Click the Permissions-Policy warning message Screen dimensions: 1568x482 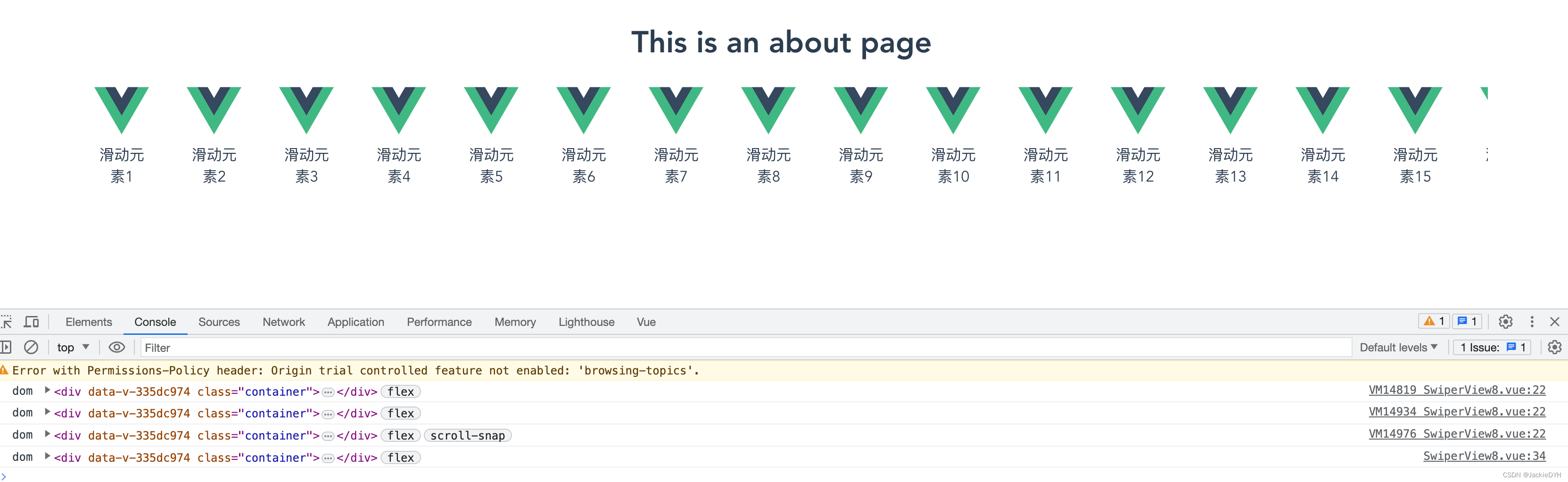click(355, 371)
